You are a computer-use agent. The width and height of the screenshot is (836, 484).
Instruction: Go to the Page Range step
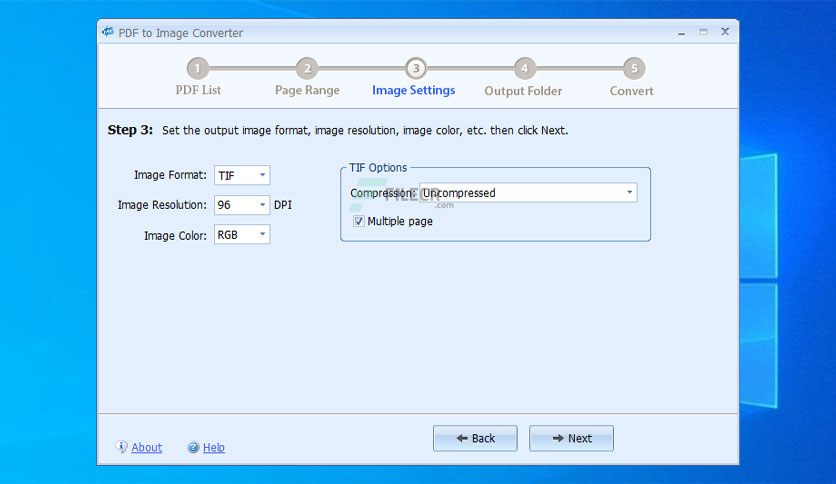click(x=307, y=90)
